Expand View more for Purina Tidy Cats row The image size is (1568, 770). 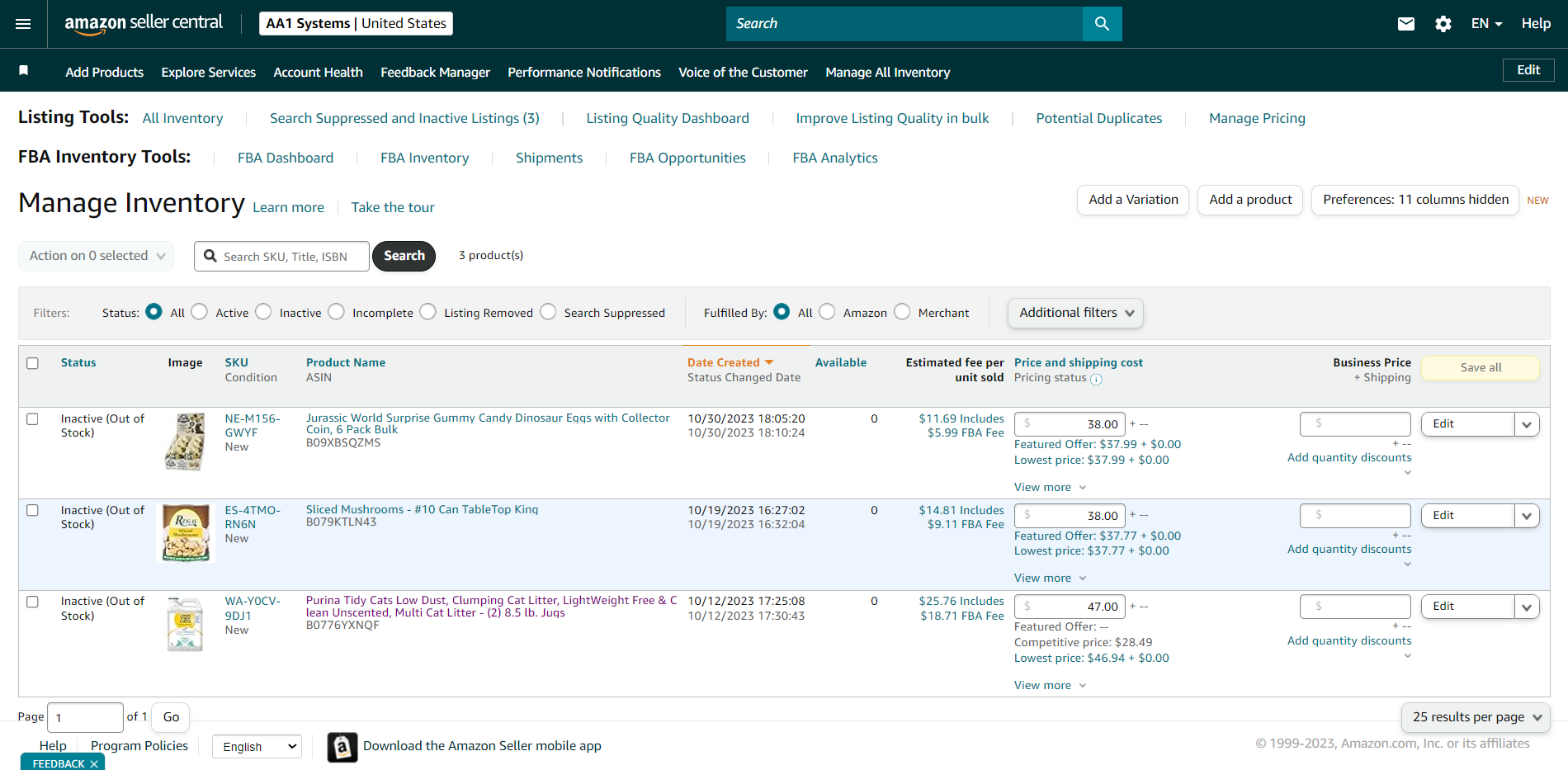click(1050, 685)
